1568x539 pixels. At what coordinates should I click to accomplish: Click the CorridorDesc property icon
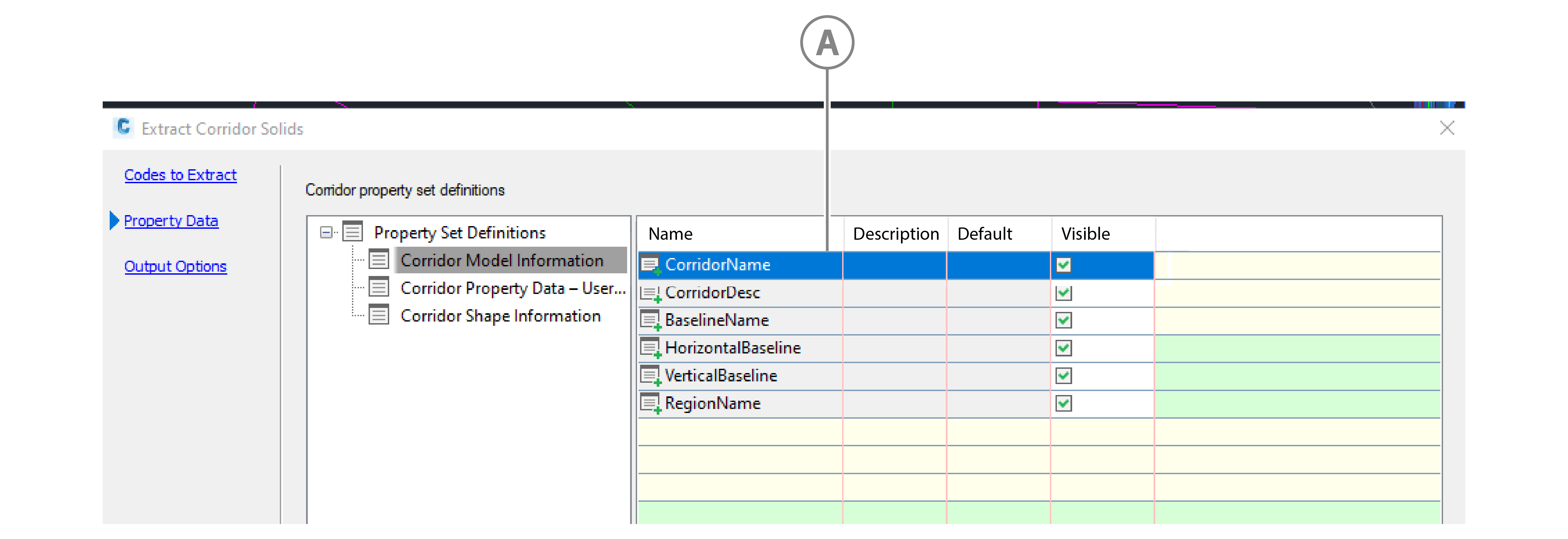650,293
